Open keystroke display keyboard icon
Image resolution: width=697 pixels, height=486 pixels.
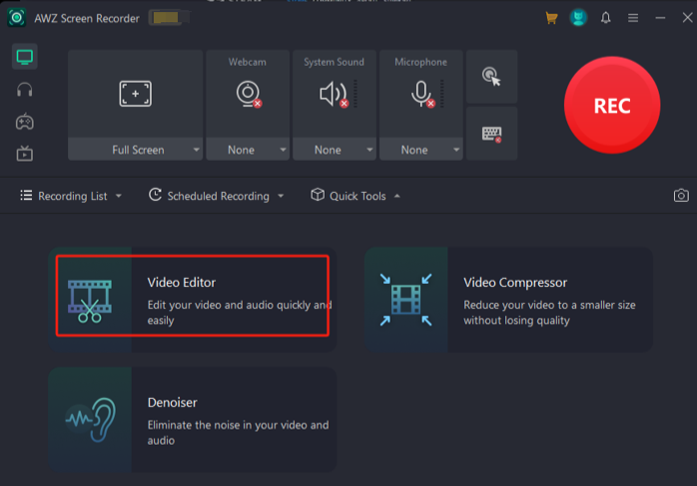point(491,133)
